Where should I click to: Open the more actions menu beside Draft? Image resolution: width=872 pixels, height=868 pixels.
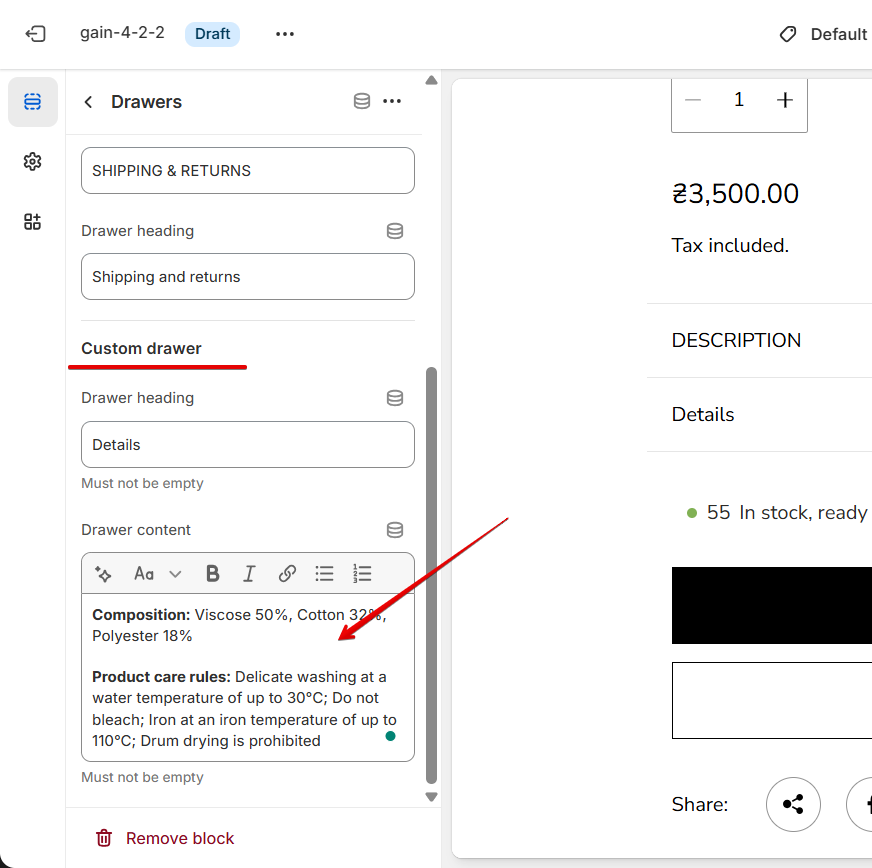285,34
